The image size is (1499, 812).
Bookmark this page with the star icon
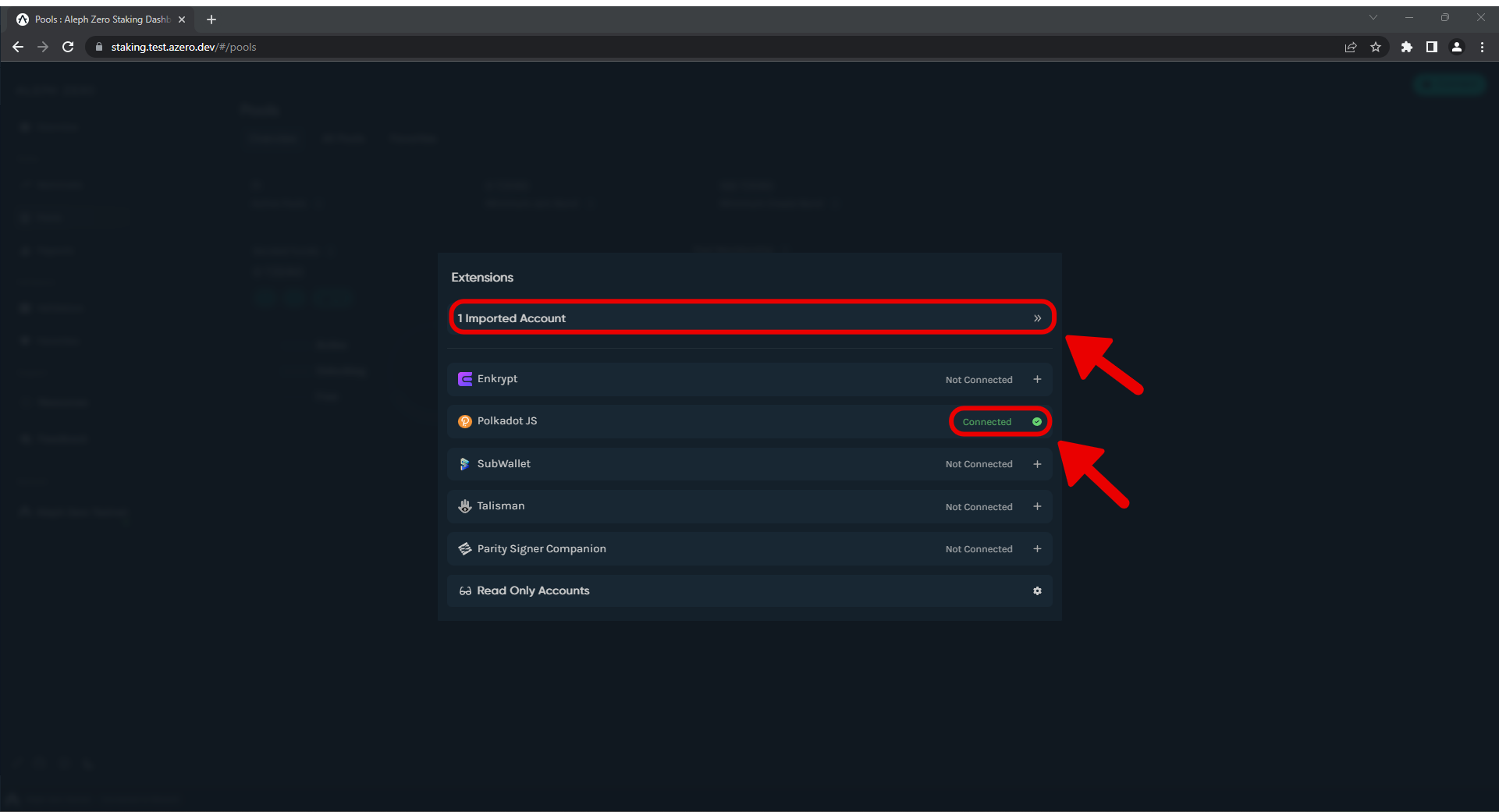click(x=1376, y=47)
